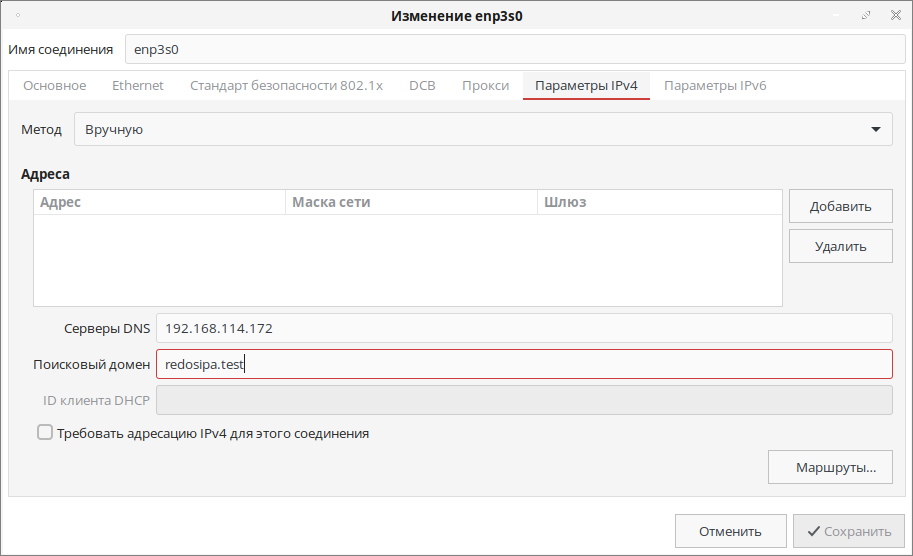Click the Добавить address button
Image resolution: width=913 pixels, height=556 pixels.
[840, 207]
